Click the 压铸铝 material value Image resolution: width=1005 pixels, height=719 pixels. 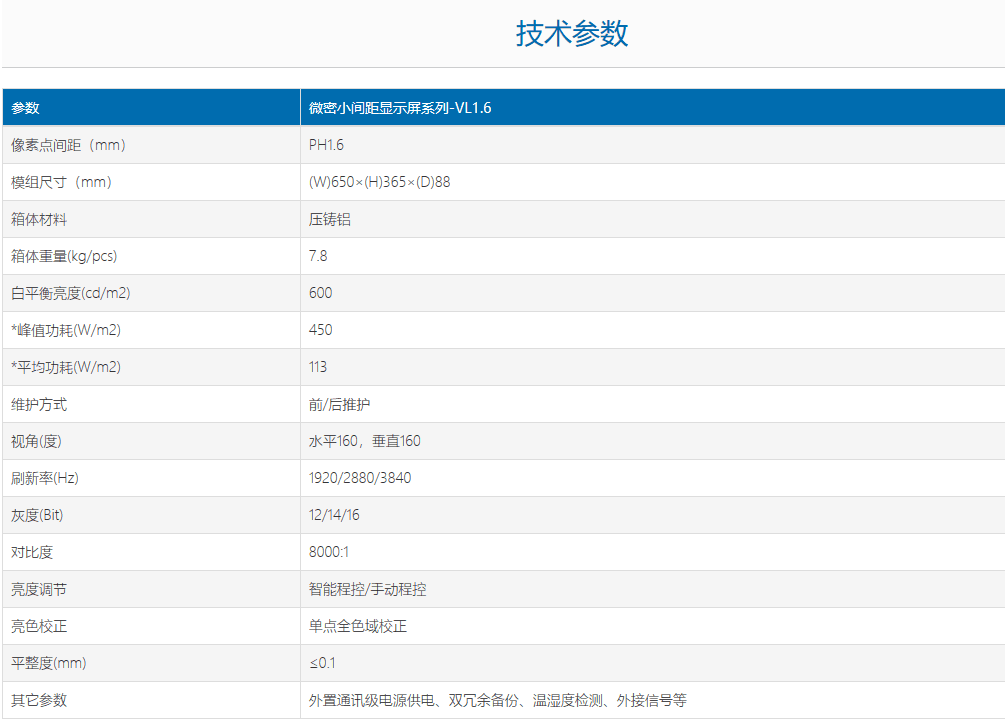coord(330,219)
